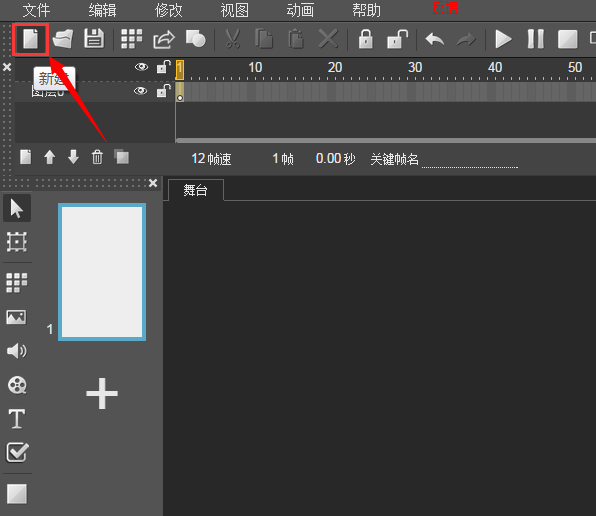Open a project with the folder icon

pyautogui.click(x=63, y=39)
